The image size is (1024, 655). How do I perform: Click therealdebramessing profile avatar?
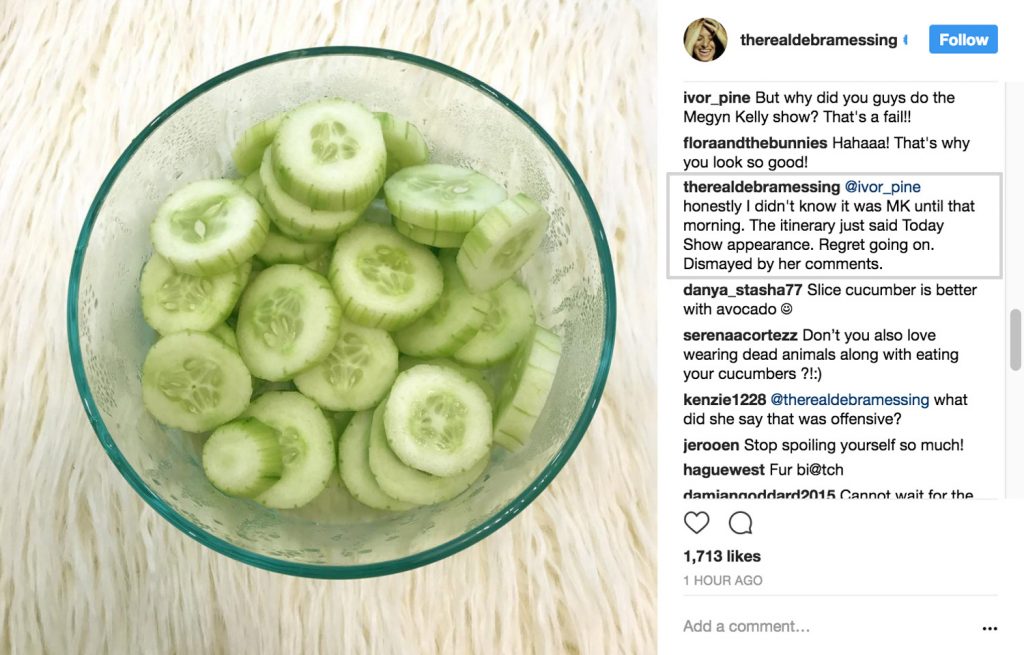(705, 40)
